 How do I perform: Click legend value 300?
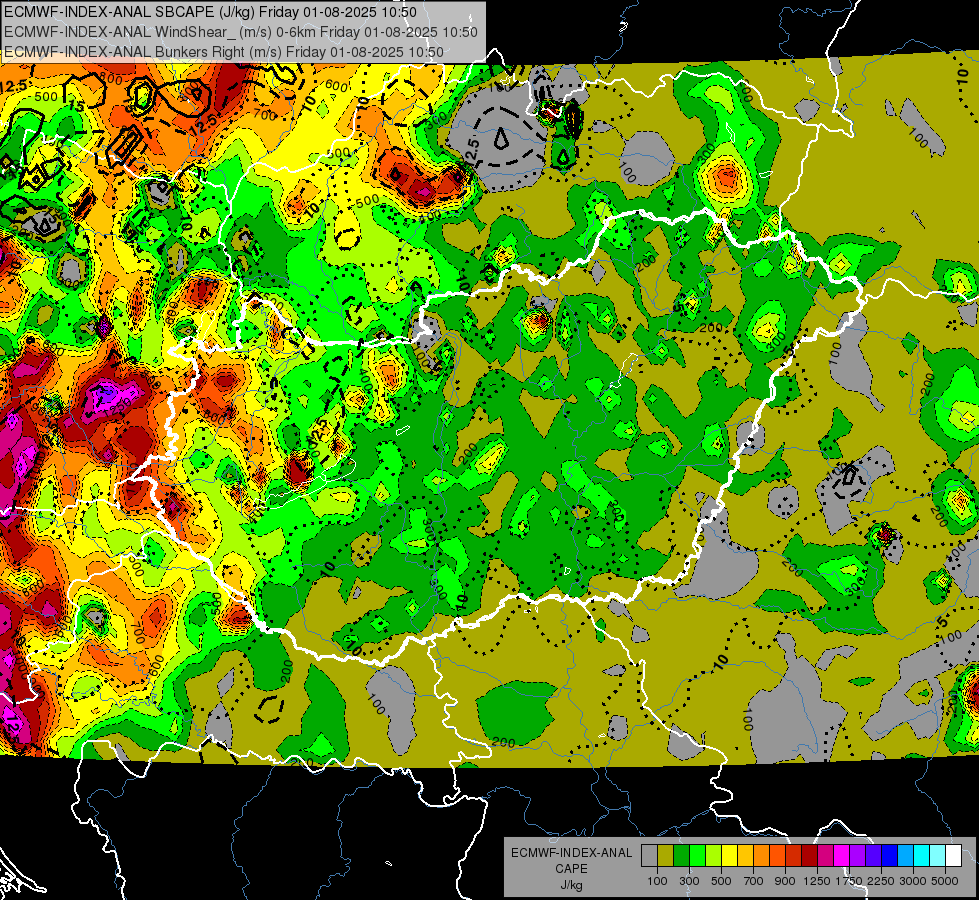tap(689, 881)
